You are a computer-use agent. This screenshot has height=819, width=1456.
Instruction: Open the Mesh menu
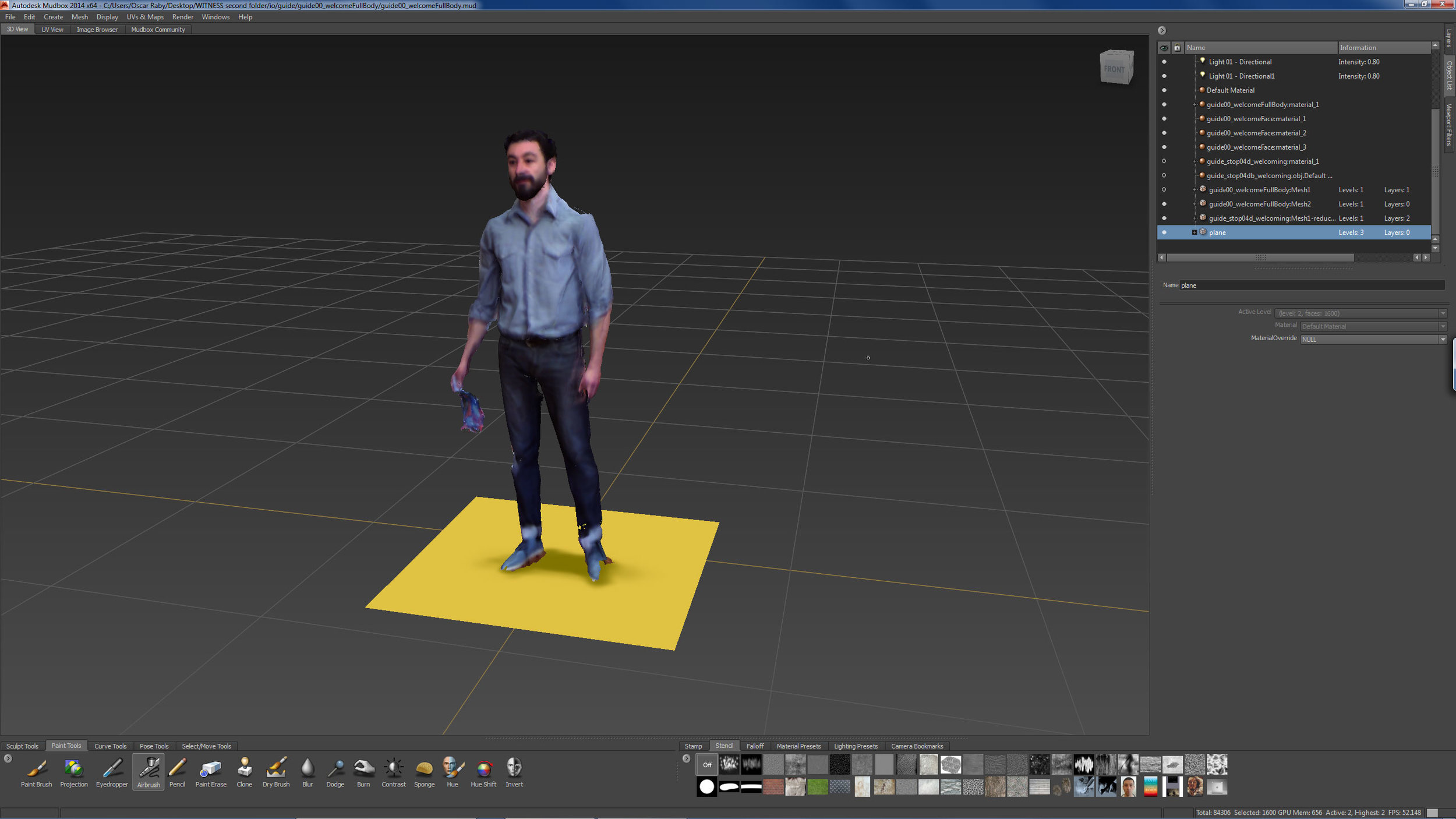click(80, 17)
